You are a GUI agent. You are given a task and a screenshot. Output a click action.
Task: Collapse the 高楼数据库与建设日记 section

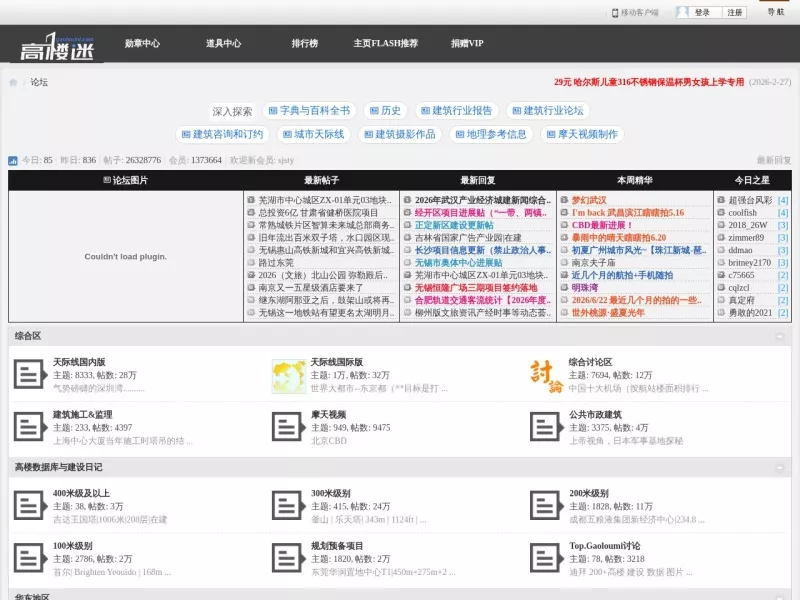click(780, 467)
